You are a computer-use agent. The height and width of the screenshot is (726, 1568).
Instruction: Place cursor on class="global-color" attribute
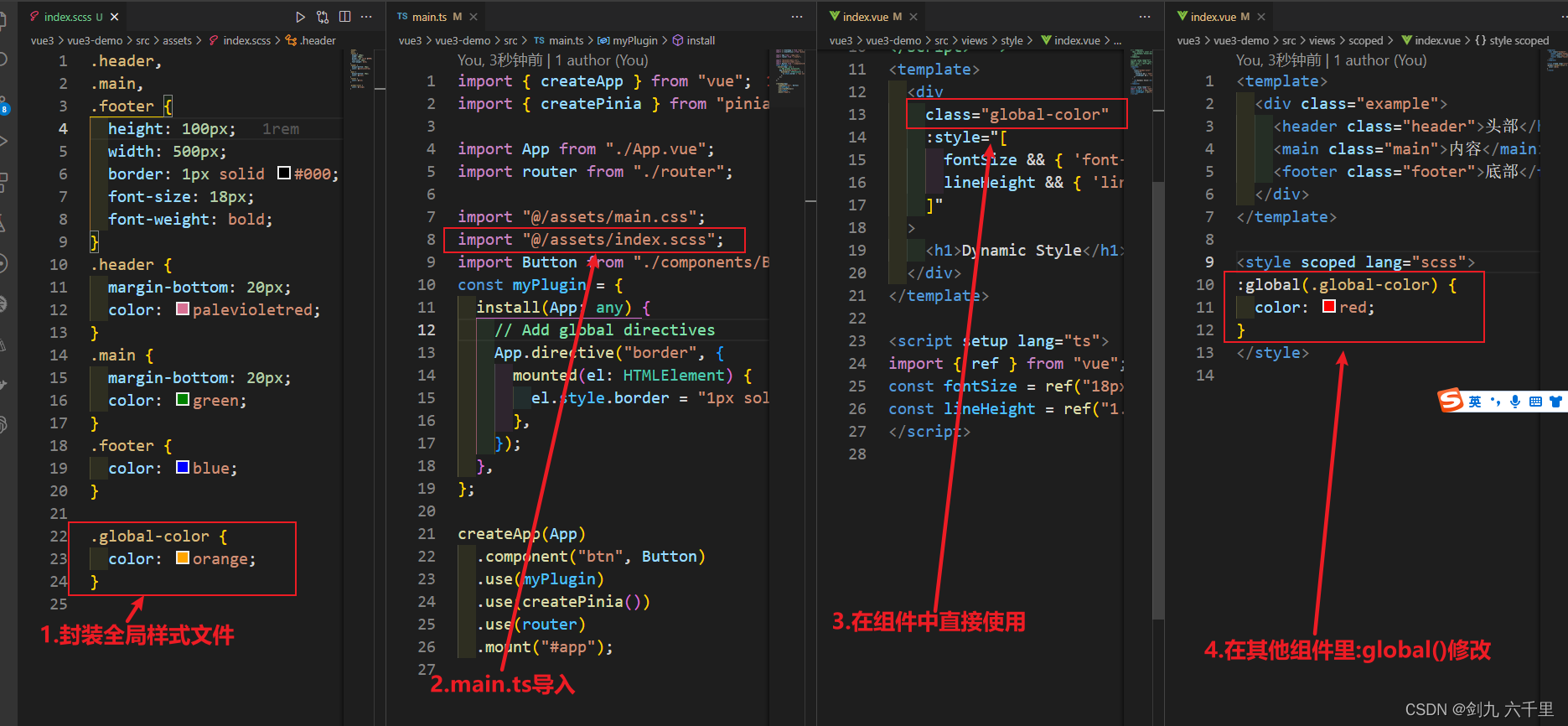point(1017,115)
